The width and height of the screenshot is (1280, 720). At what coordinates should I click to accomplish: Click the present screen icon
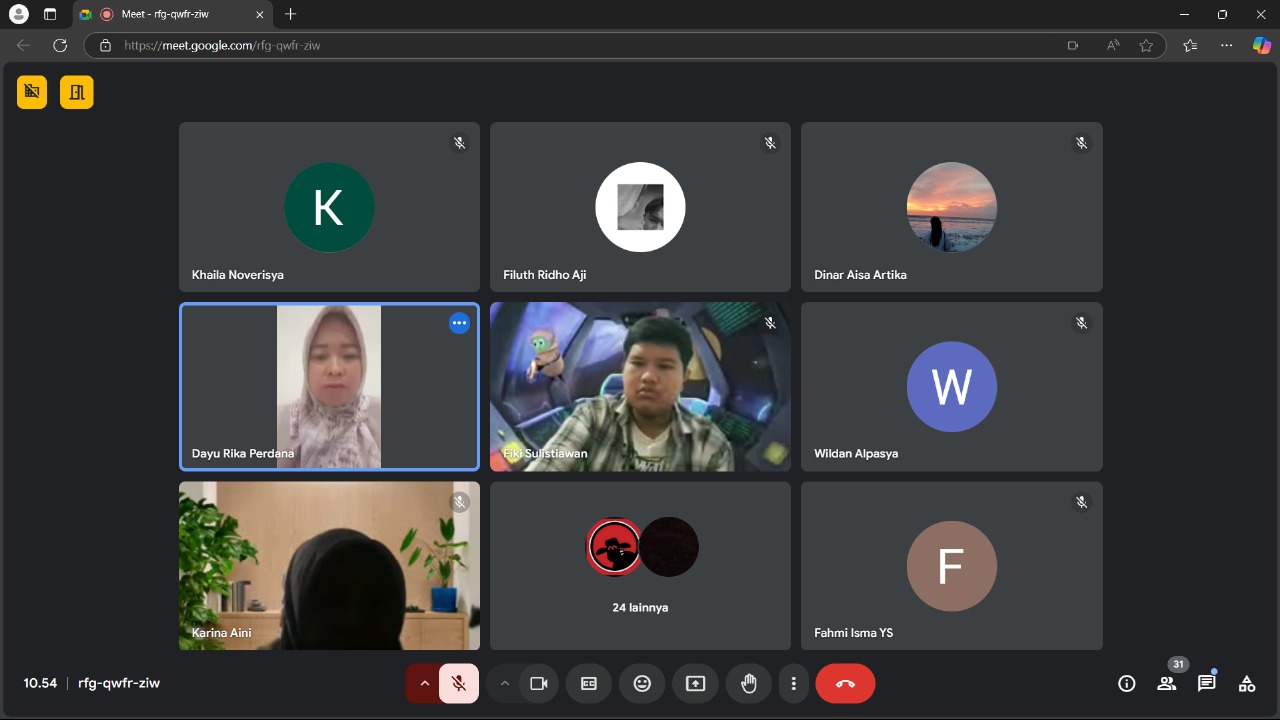point(695,684)
